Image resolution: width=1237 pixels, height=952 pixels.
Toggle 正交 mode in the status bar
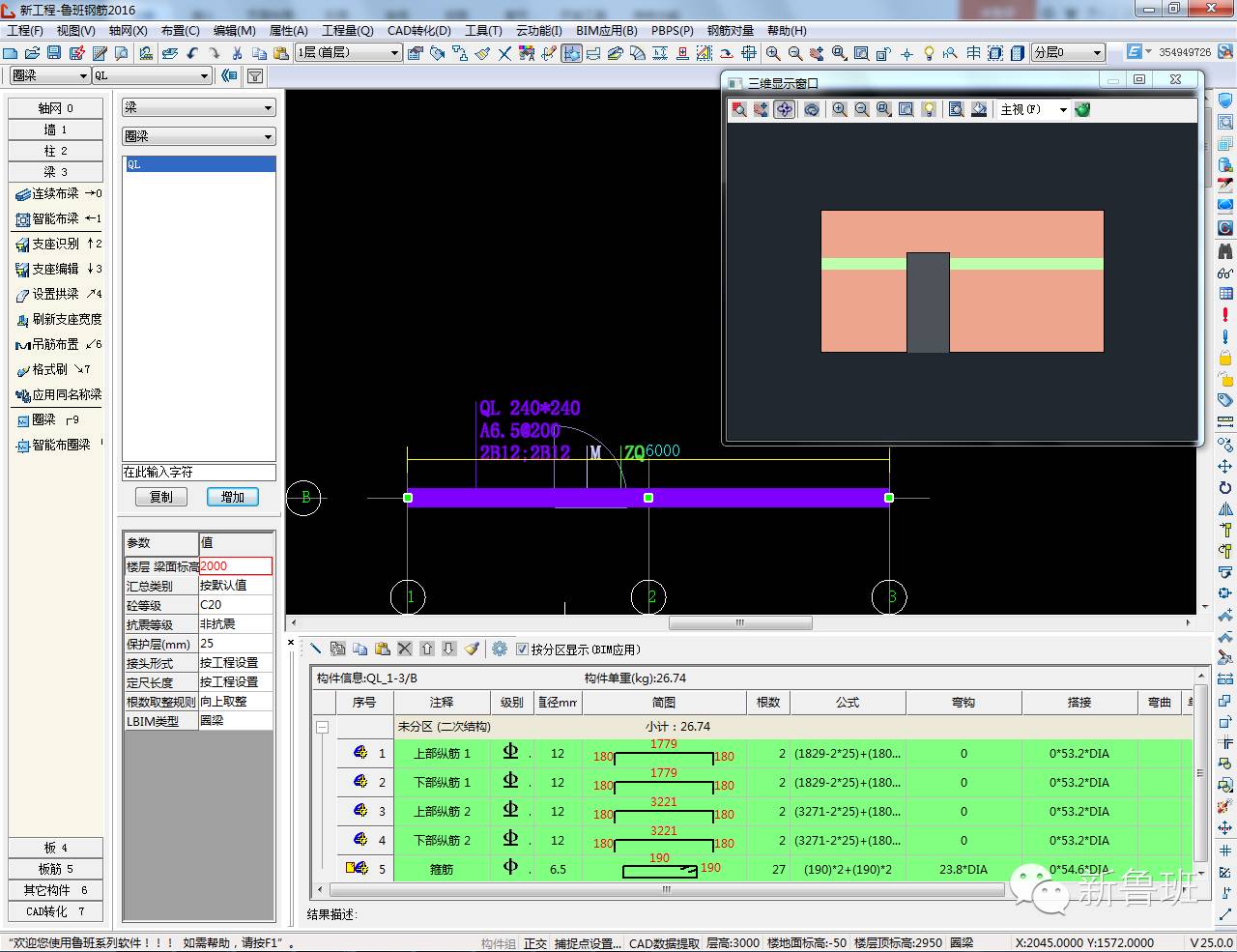tap(534, 943)
